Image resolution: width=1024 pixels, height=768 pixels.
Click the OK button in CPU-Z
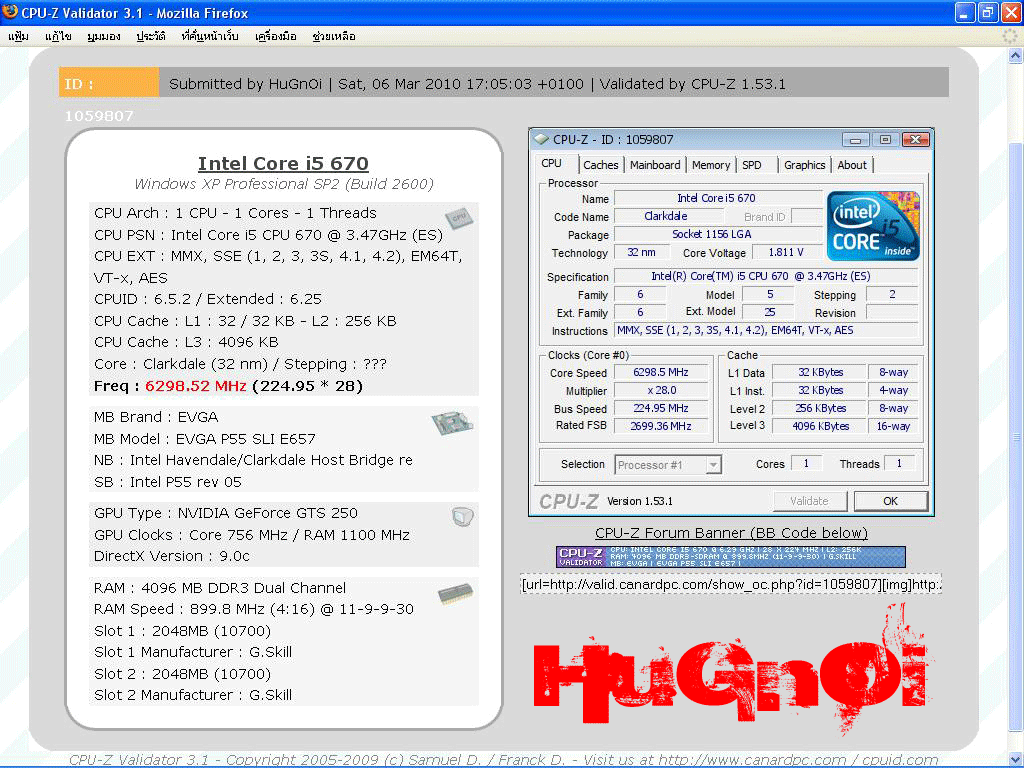891,501
